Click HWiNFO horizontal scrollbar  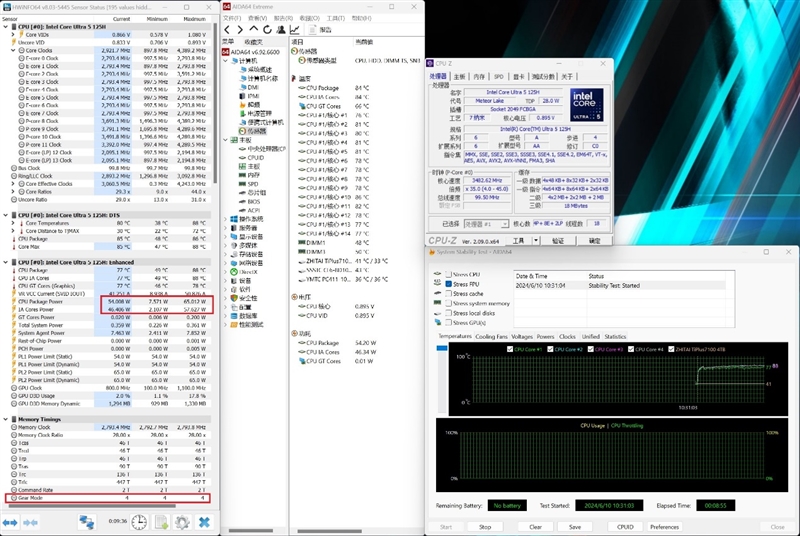click(92, 506)
